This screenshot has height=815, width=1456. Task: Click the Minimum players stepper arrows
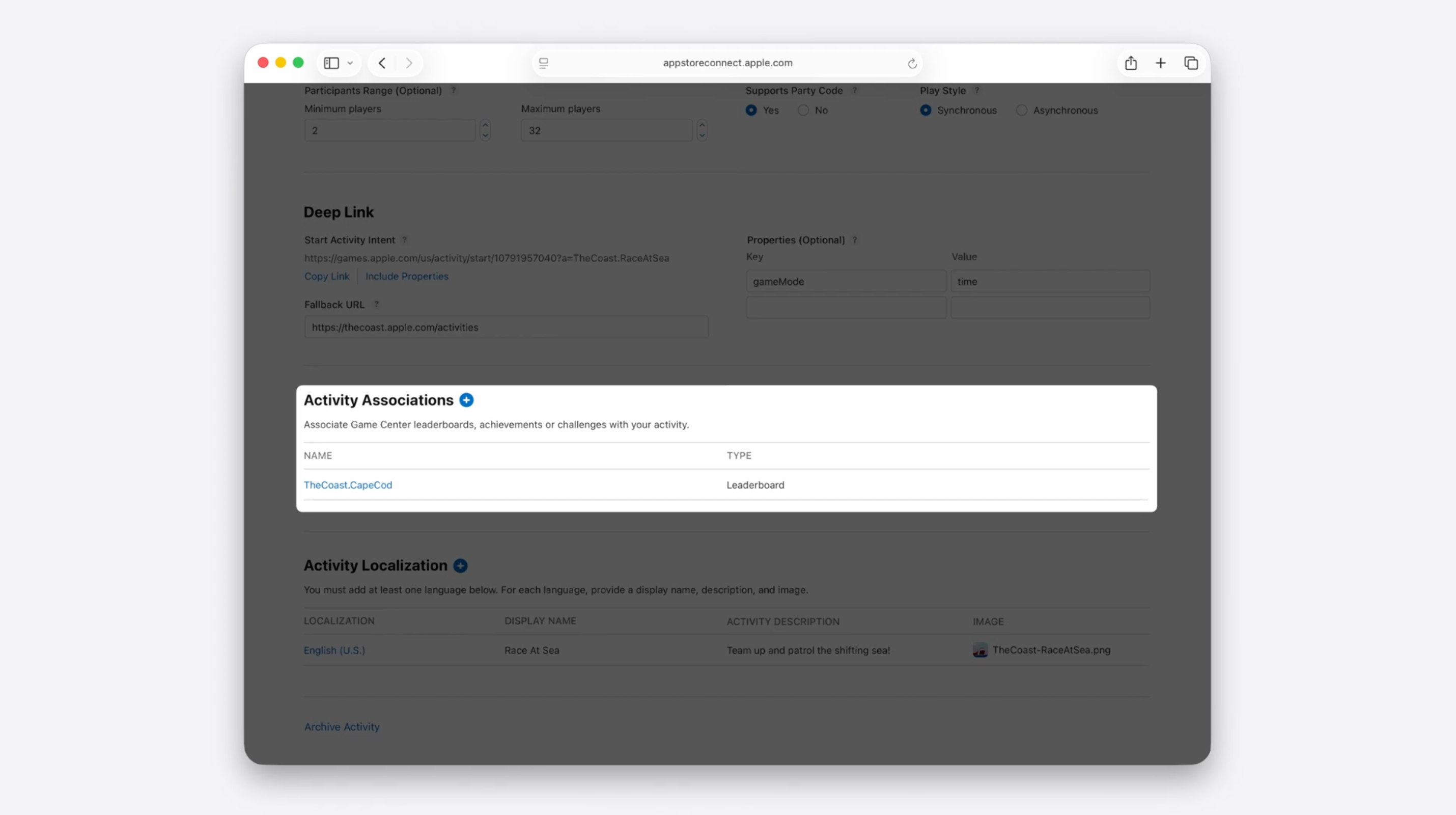[x=485, y=130]
